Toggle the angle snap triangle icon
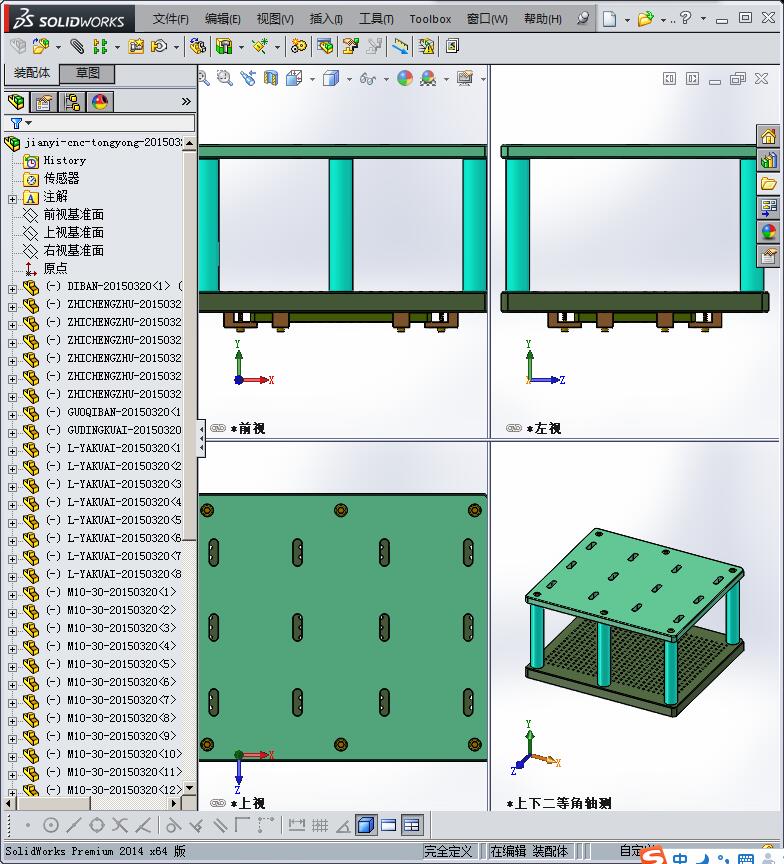784x864 pixels. point(343,825)
